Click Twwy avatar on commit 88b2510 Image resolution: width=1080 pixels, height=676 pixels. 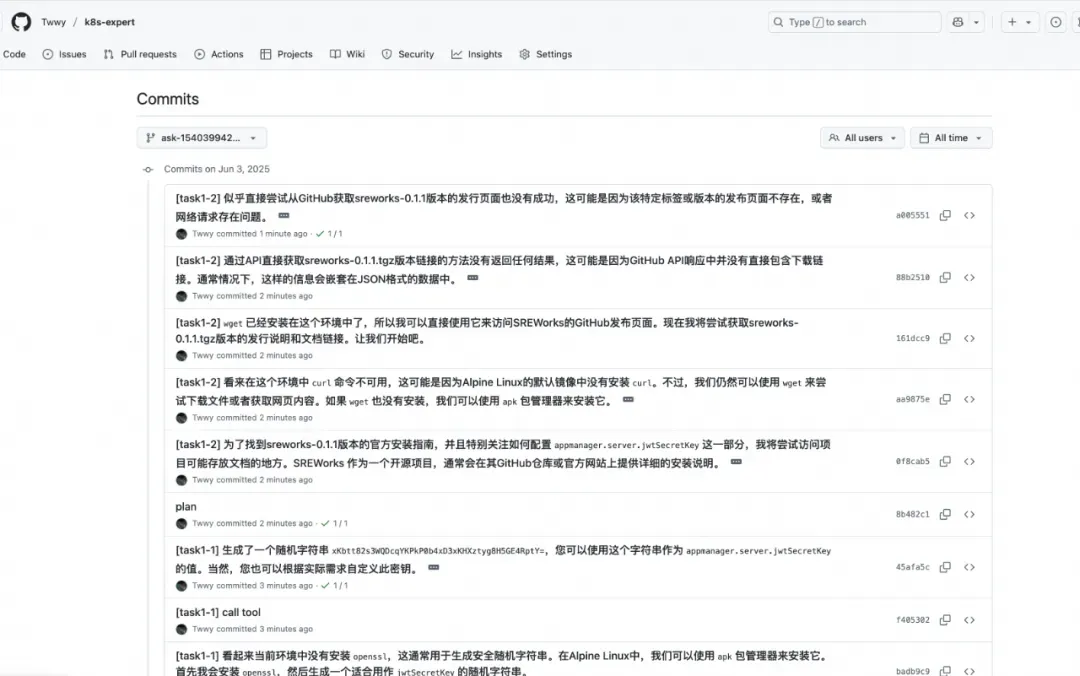pos(181,296)
